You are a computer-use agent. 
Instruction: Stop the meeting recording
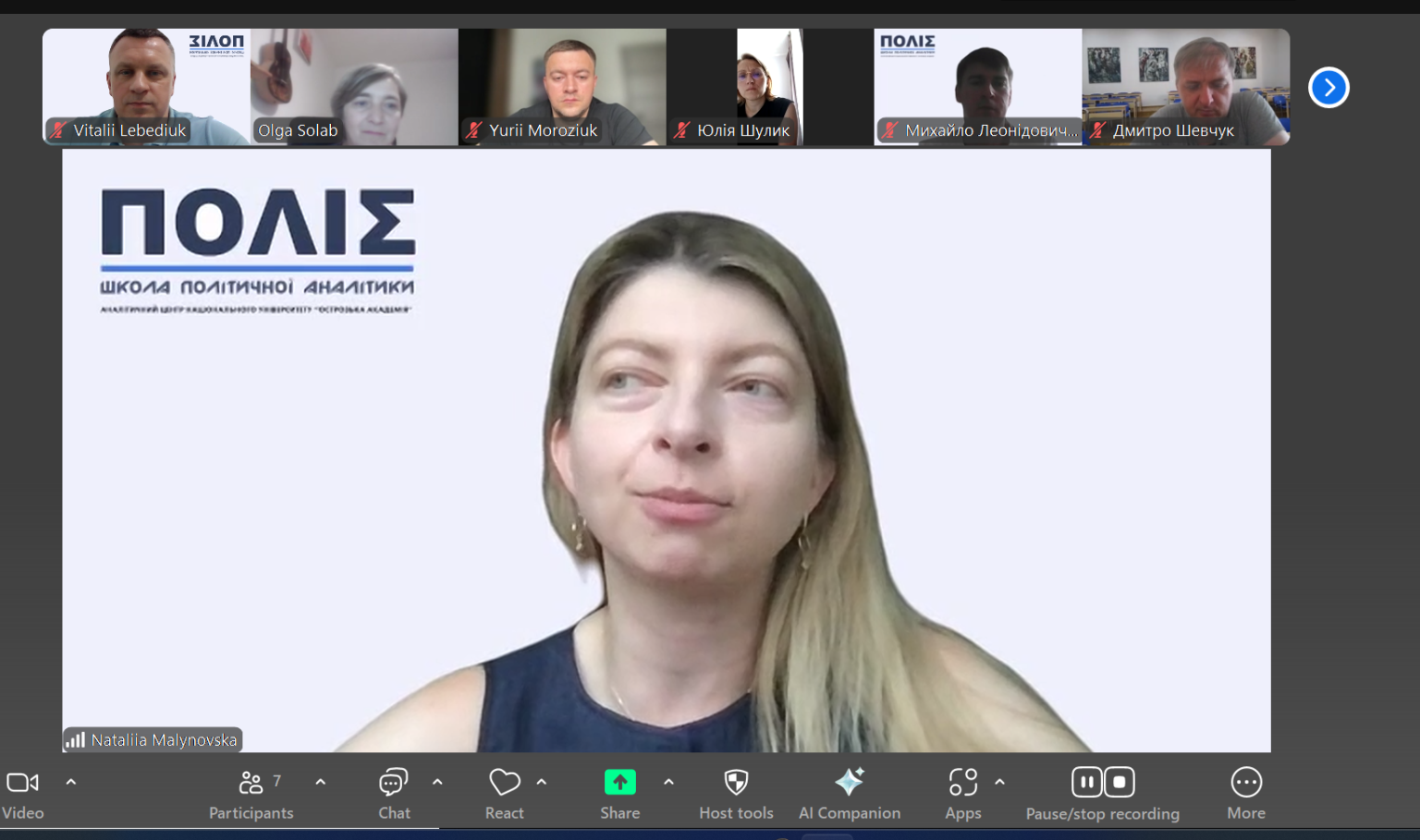[1120, 783]
